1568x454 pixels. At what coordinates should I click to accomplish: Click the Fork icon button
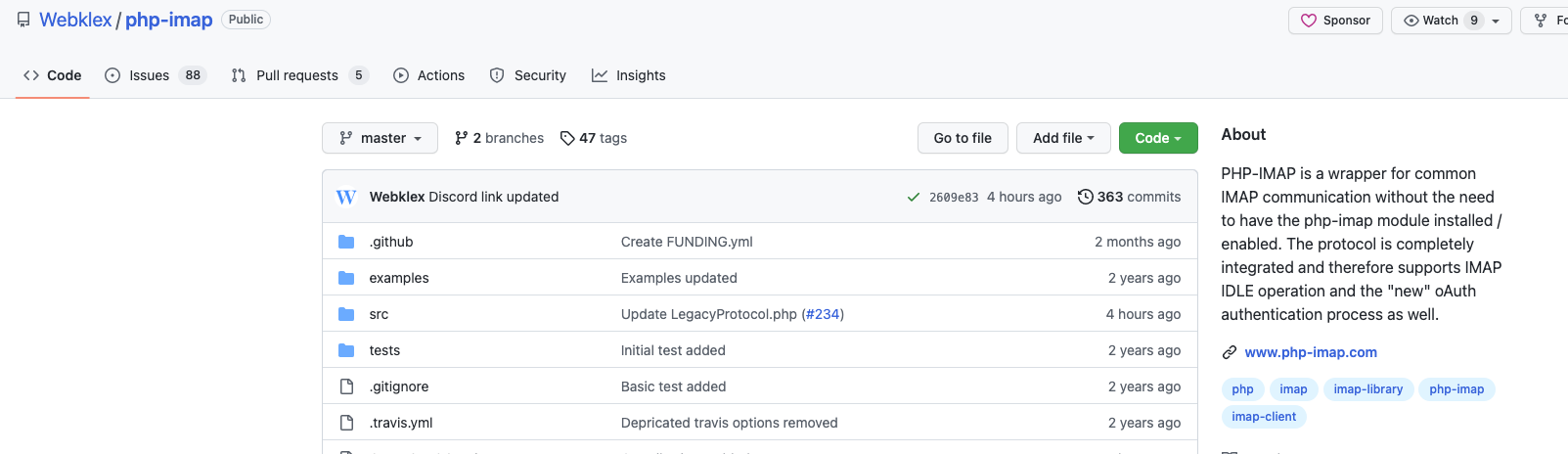point(1546,21)
